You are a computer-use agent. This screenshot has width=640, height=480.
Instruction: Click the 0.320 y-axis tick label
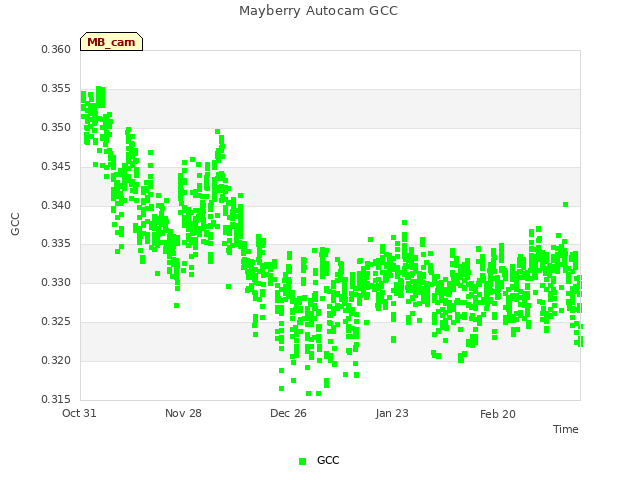click(56, 360)
